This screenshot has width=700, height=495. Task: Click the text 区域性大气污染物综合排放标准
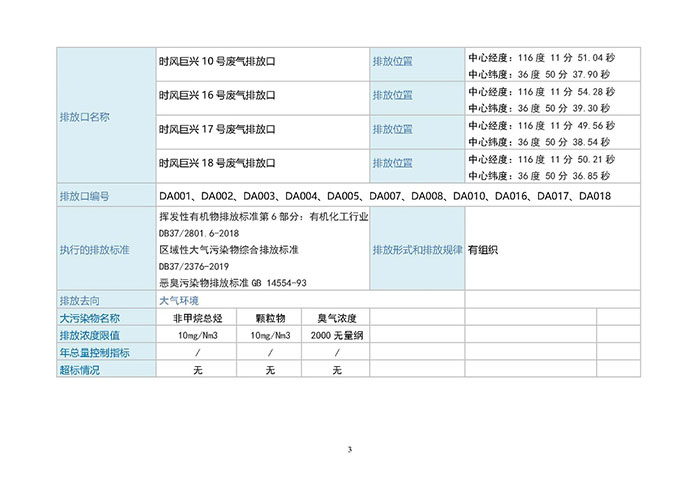pyautogui.click(x=229, y=250)
